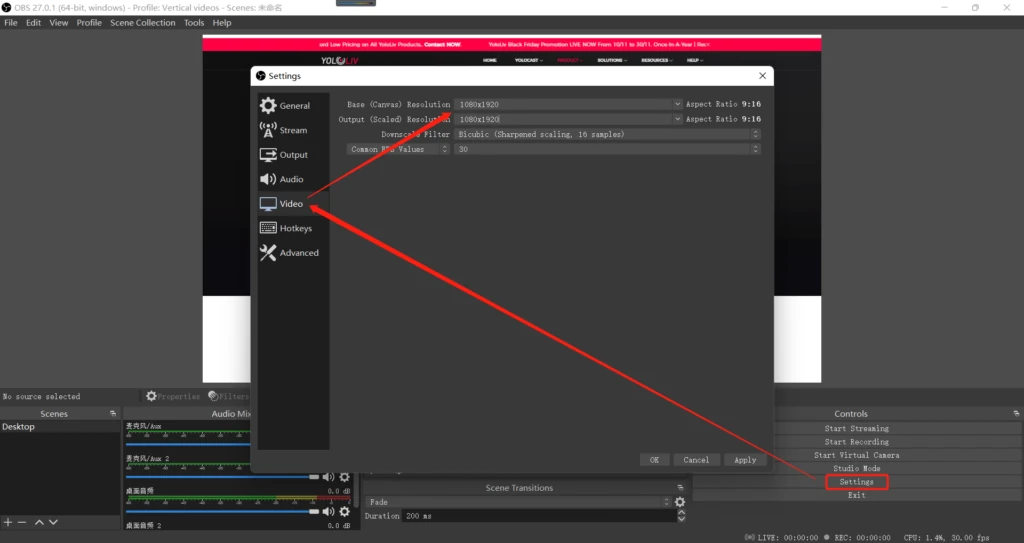Image resolution: width=1024 pixels, height=543 pixels.
Task: Open the Scene Collection menu
Action: [142, 22]
